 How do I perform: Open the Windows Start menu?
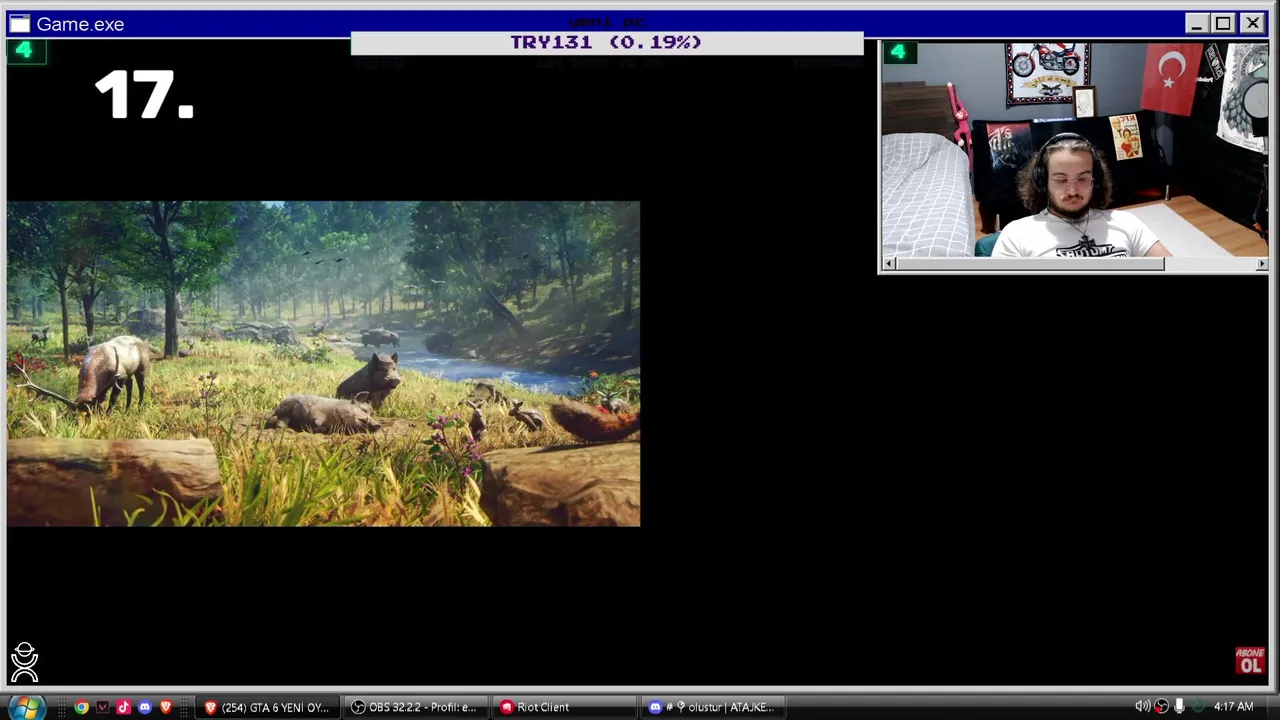click(25, 707)
